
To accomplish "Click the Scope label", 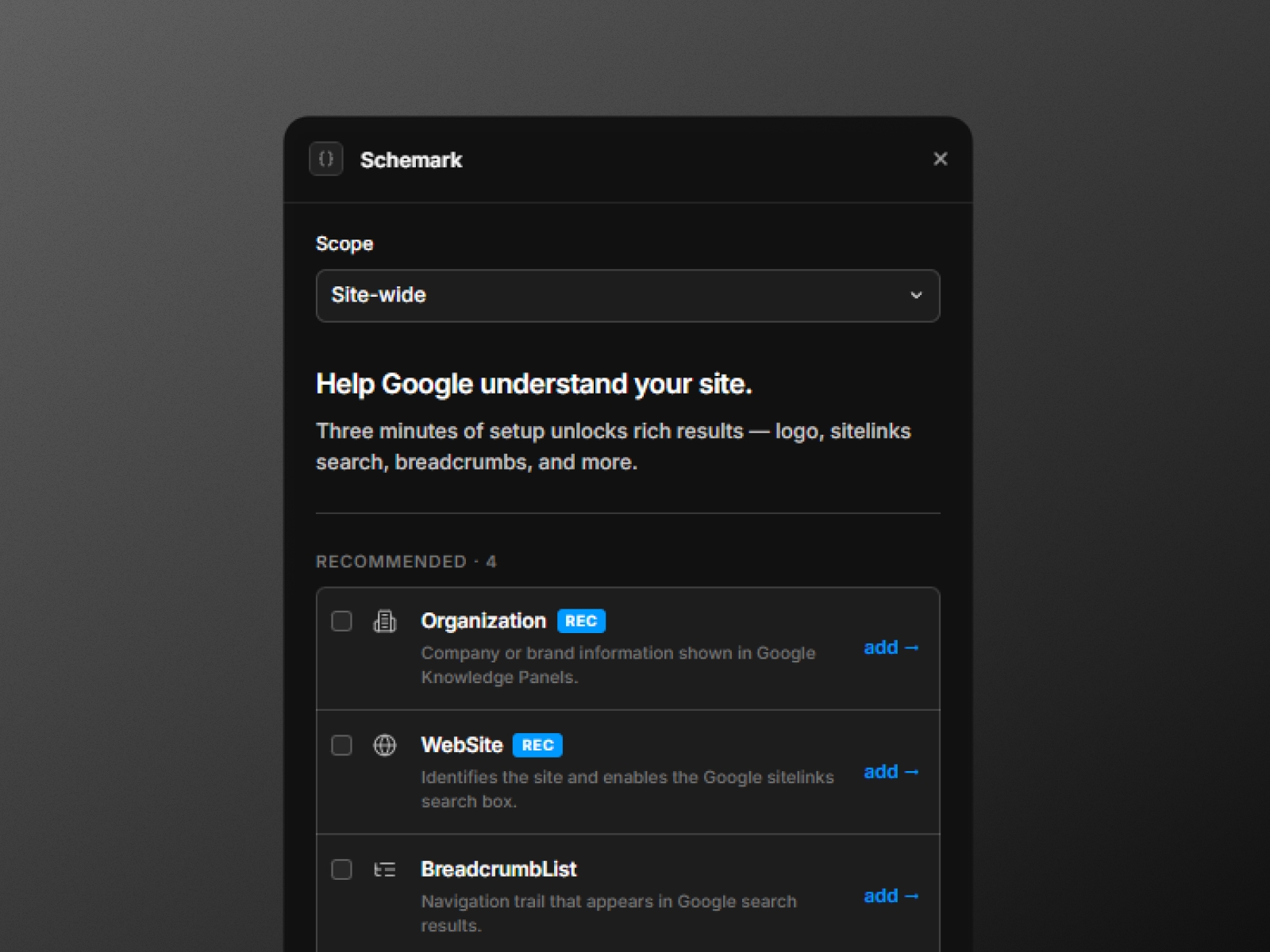I will (x=344, y=244).
